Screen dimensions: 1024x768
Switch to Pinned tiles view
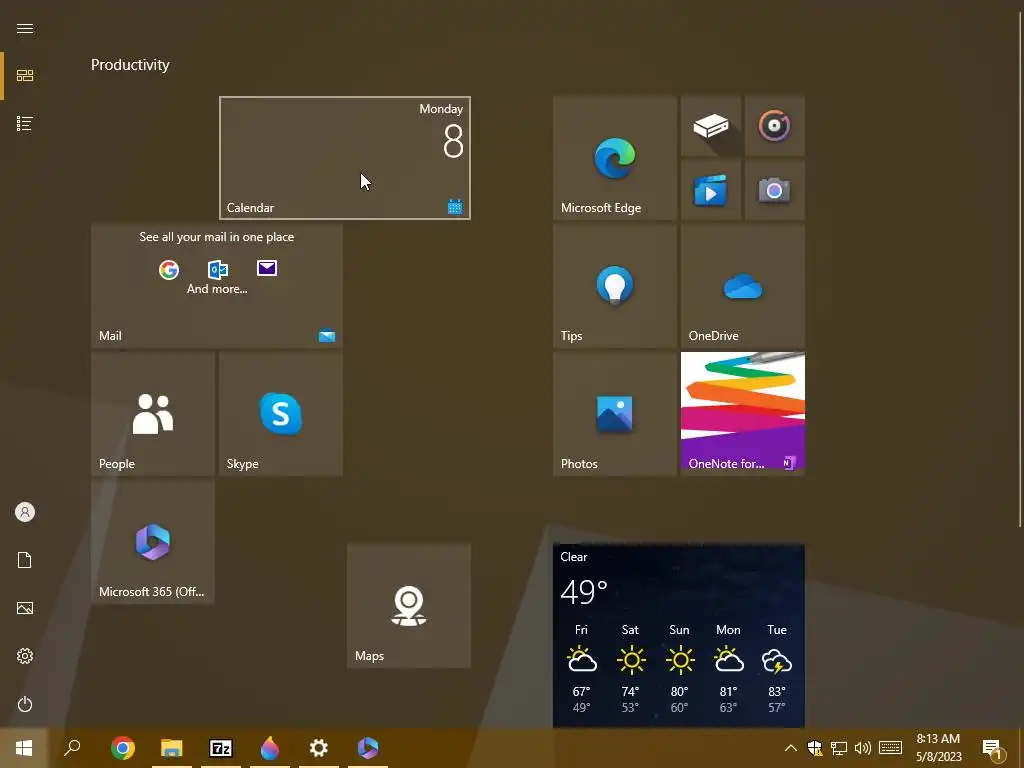click(x=25, y=76)
